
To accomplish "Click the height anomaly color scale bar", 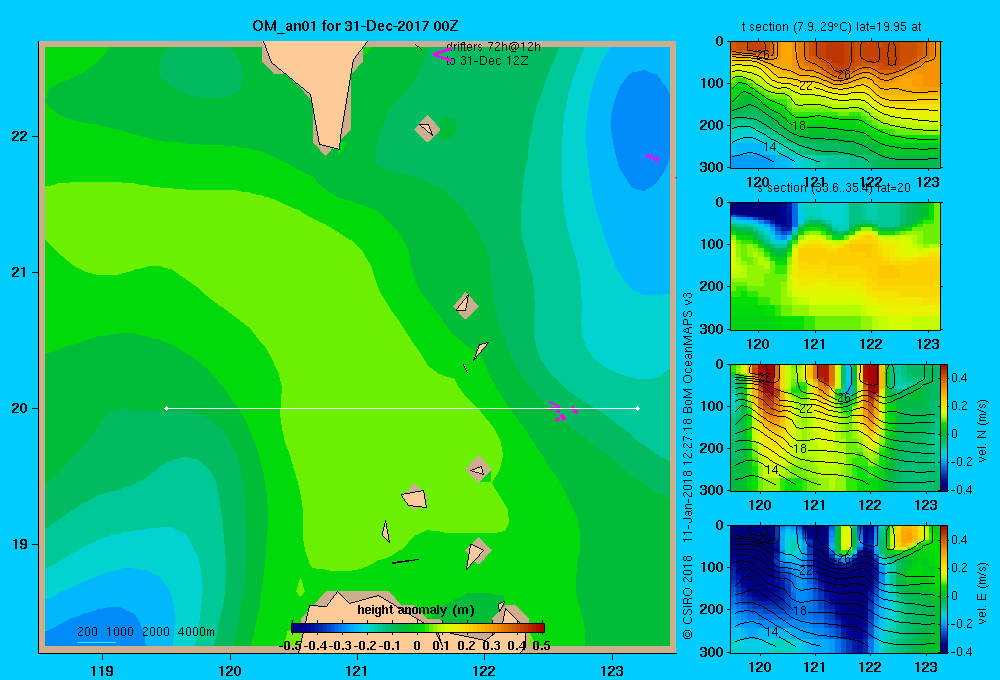I will coord(418,628).
